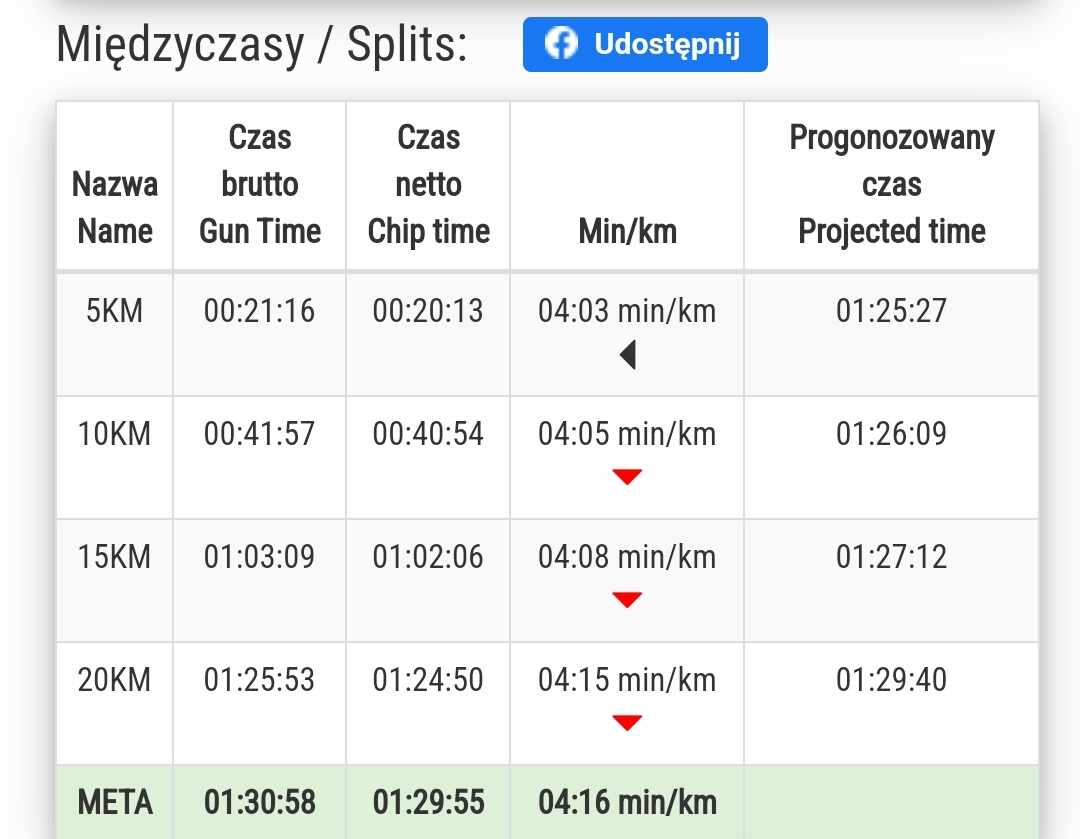Click 5KM gun time 00:21:16

260,311
